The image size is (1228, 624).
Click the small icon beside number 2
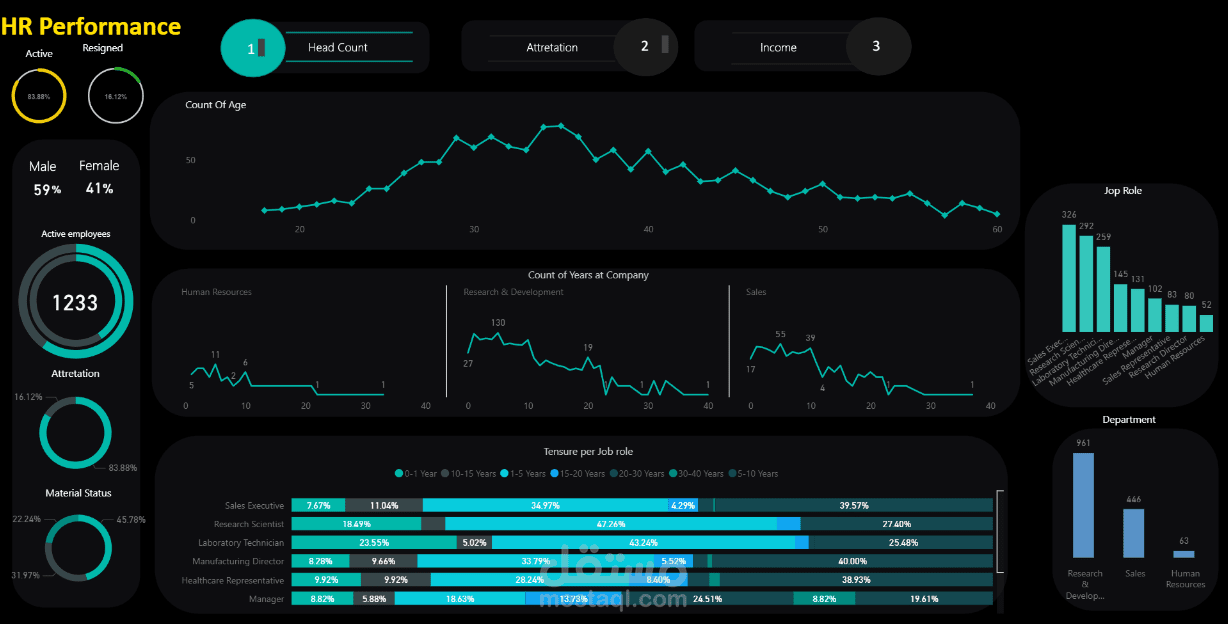coord(666,45)
